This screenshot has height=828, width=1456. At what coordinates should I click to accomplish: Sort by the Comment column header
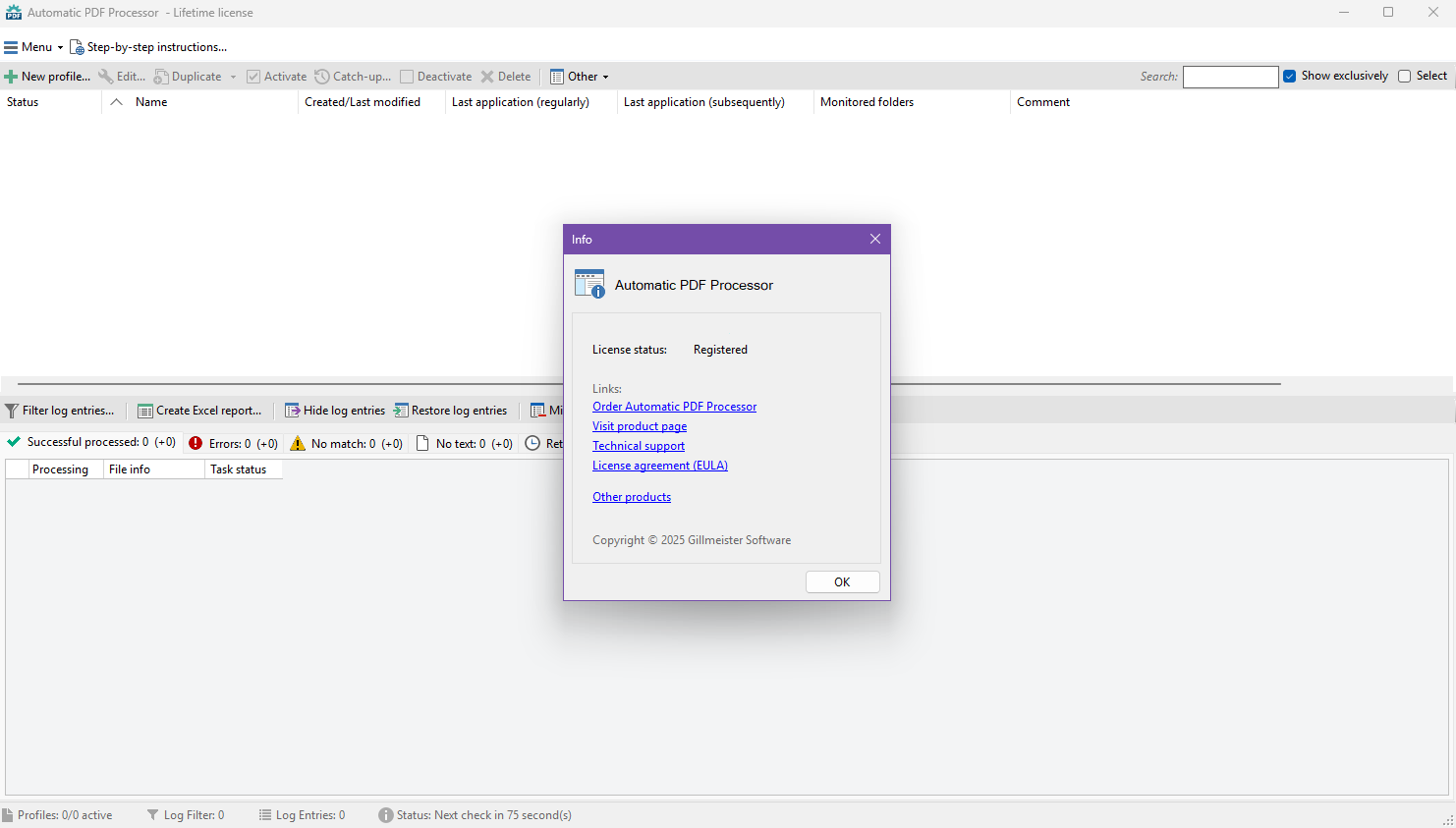[1043, 102]
